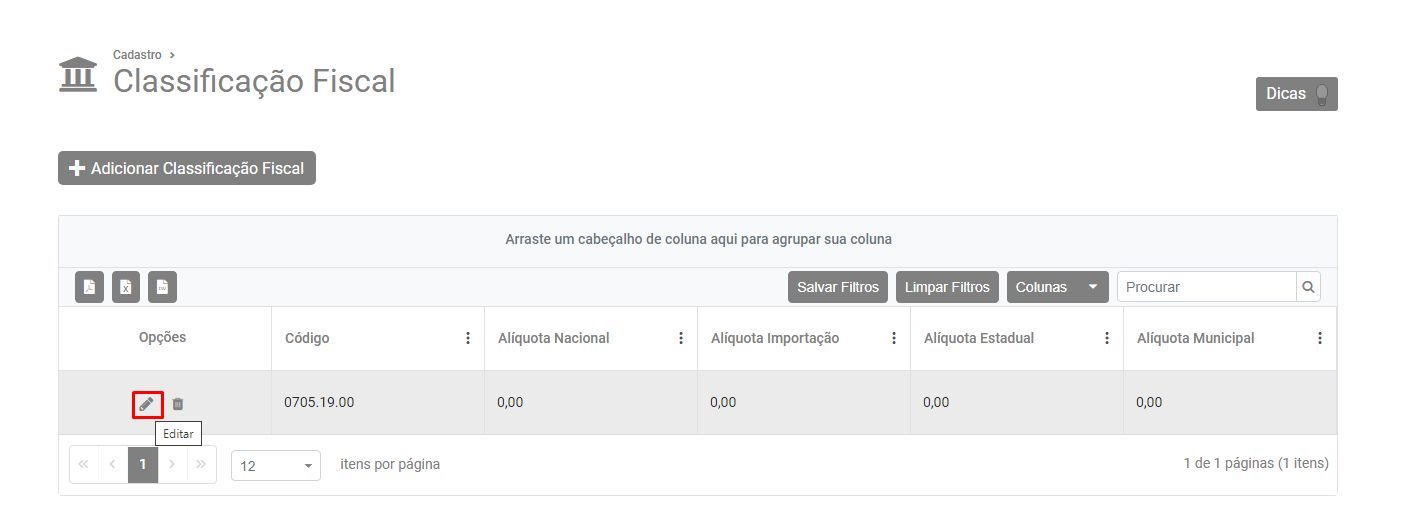Delete row 0705.19.00 using the trash icon
The width and height of the screenshot is (1428, 516).
[x=178, y=404]
